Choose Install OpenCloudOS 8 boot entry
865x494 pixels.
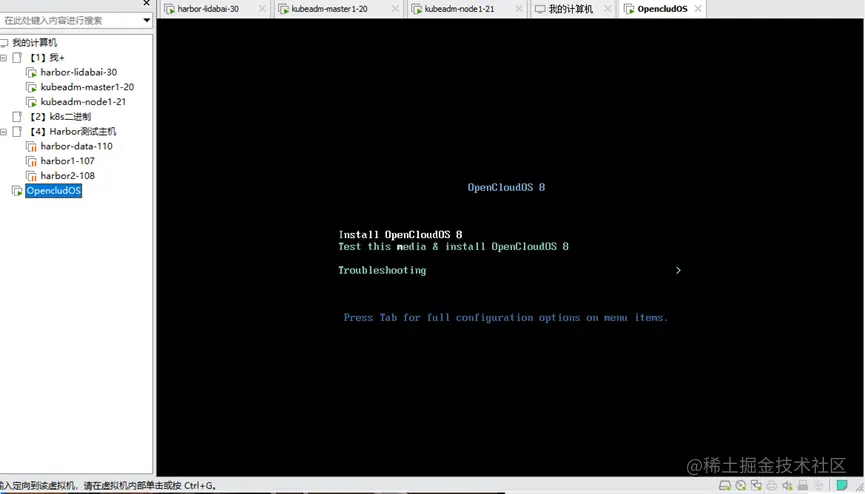point(400,235)
